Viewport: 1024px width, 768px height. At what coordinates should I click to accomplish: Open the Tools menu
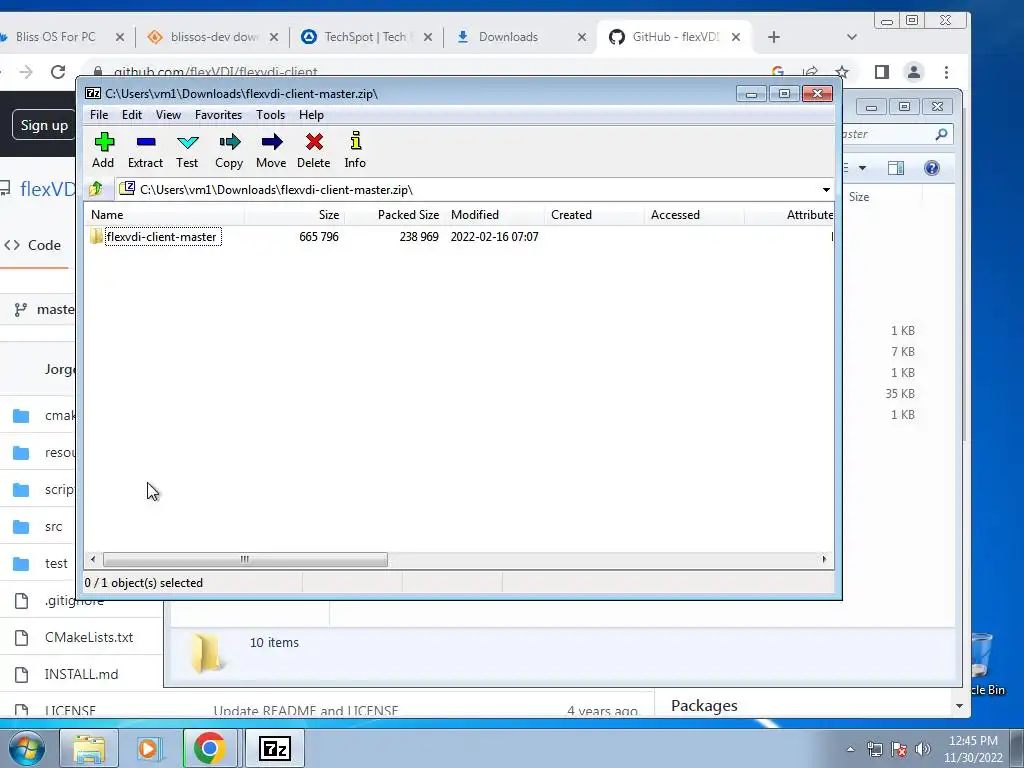[270, 115]
